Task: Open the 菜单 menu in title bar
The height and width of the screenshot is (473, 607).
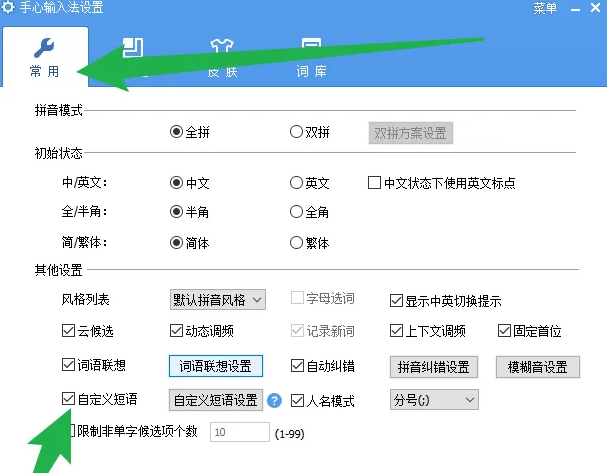Action: pos(545,9)
